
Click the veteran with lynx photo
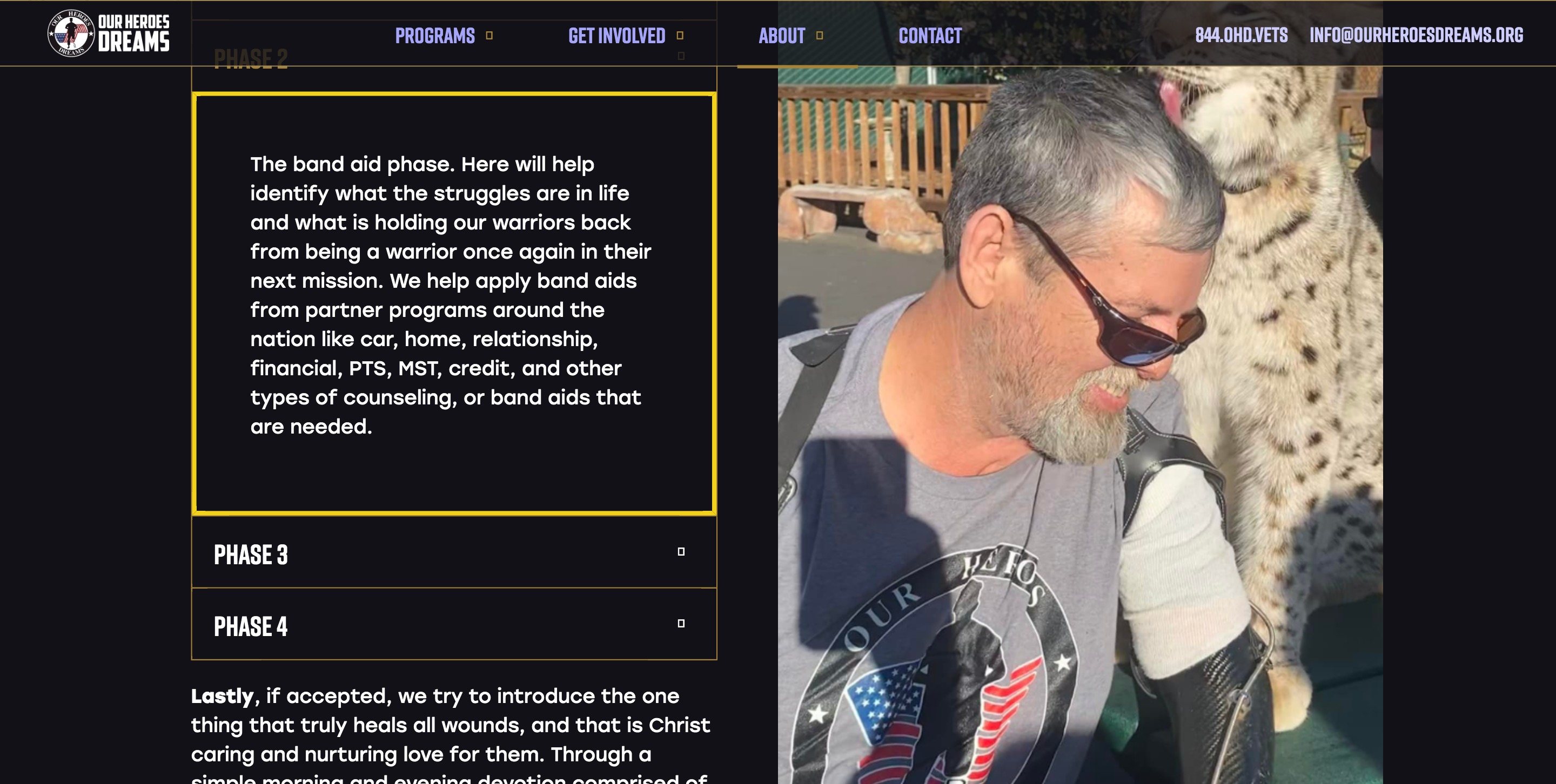coord(1080,393)
